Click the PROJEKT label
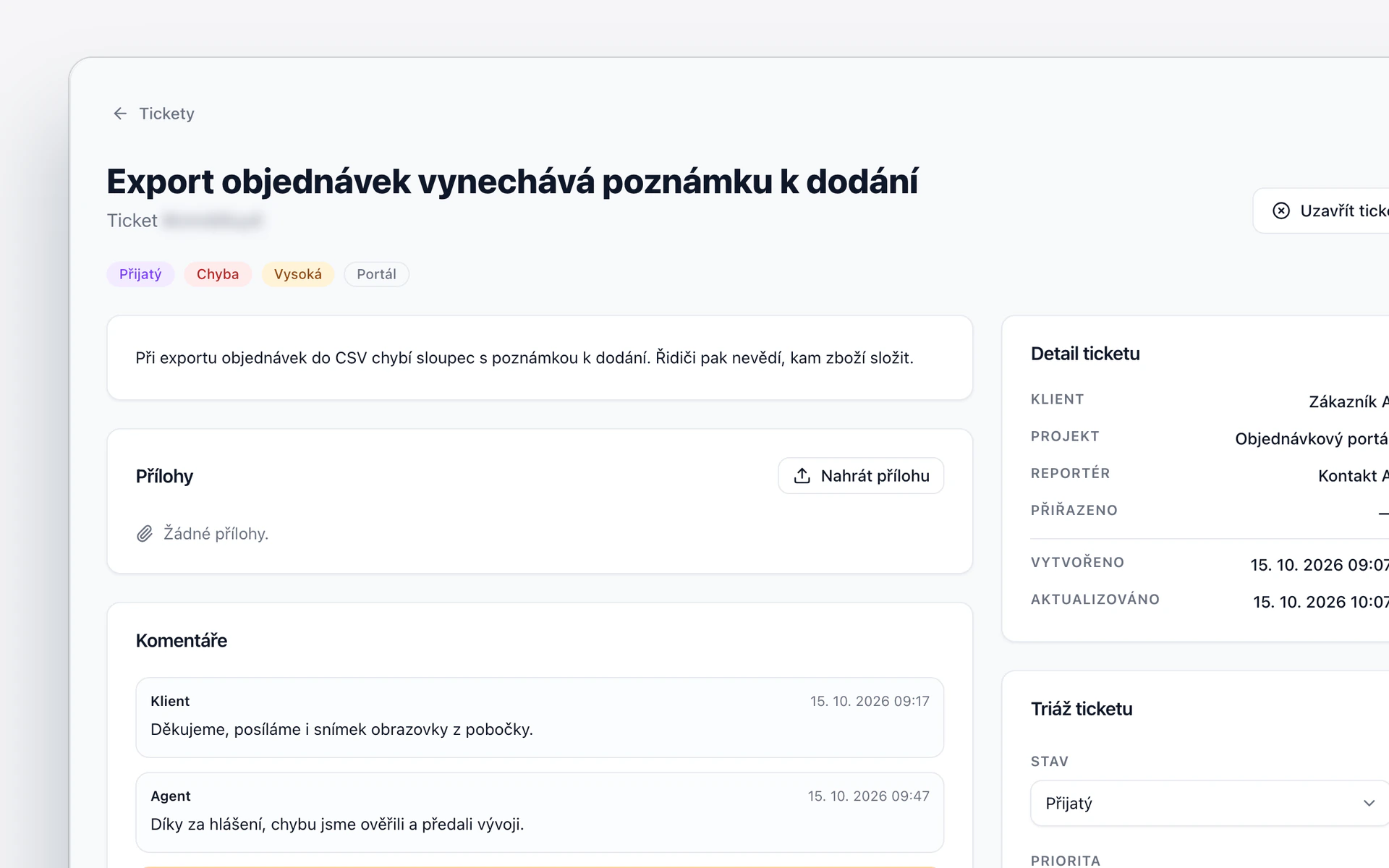Viewport: 1389px width, 868px height. click(x=1065, y=436)
